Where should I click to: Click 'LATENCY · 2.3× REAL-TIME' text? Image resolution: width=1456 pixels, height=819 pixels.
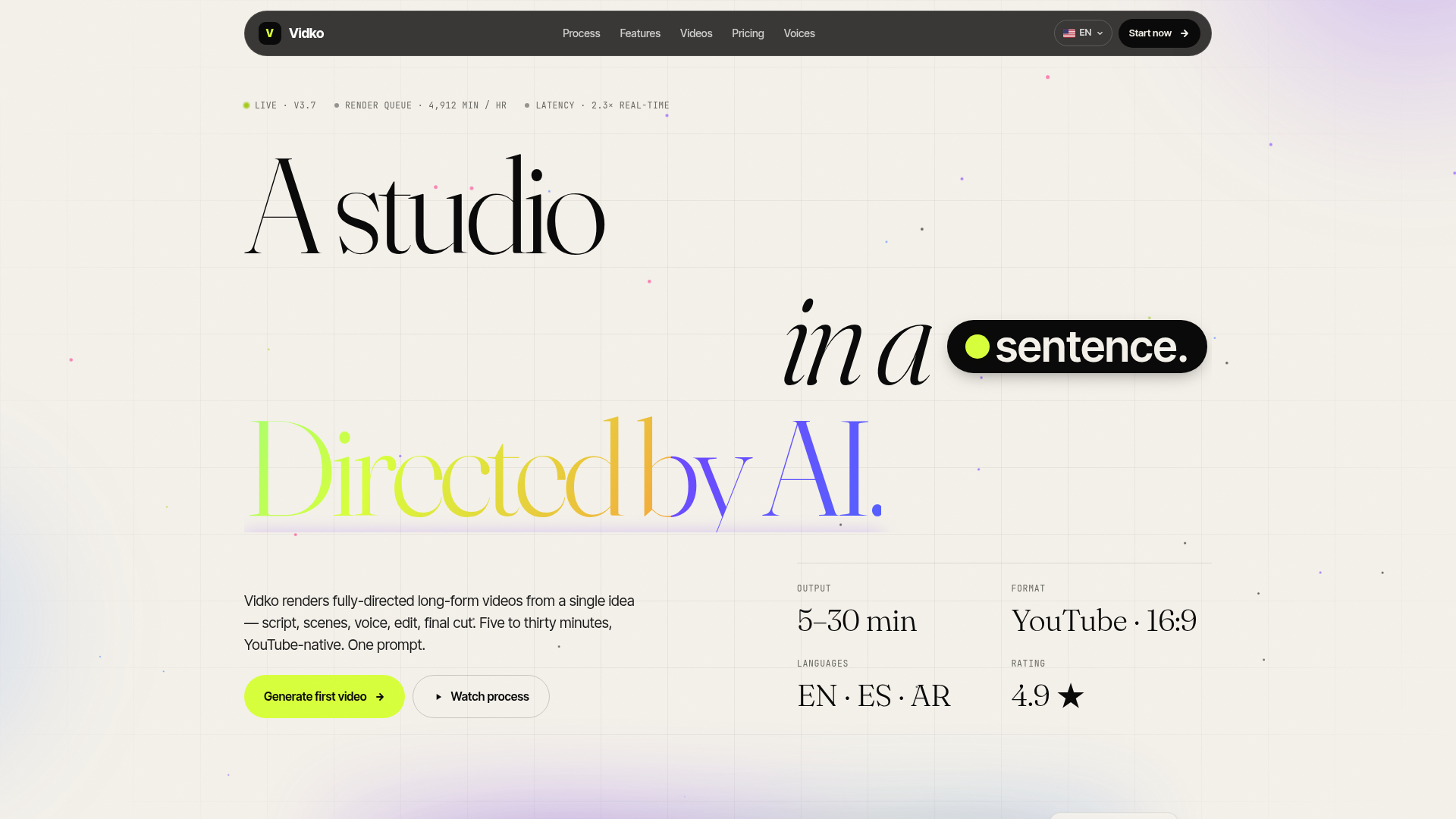[x=602, y=105]
